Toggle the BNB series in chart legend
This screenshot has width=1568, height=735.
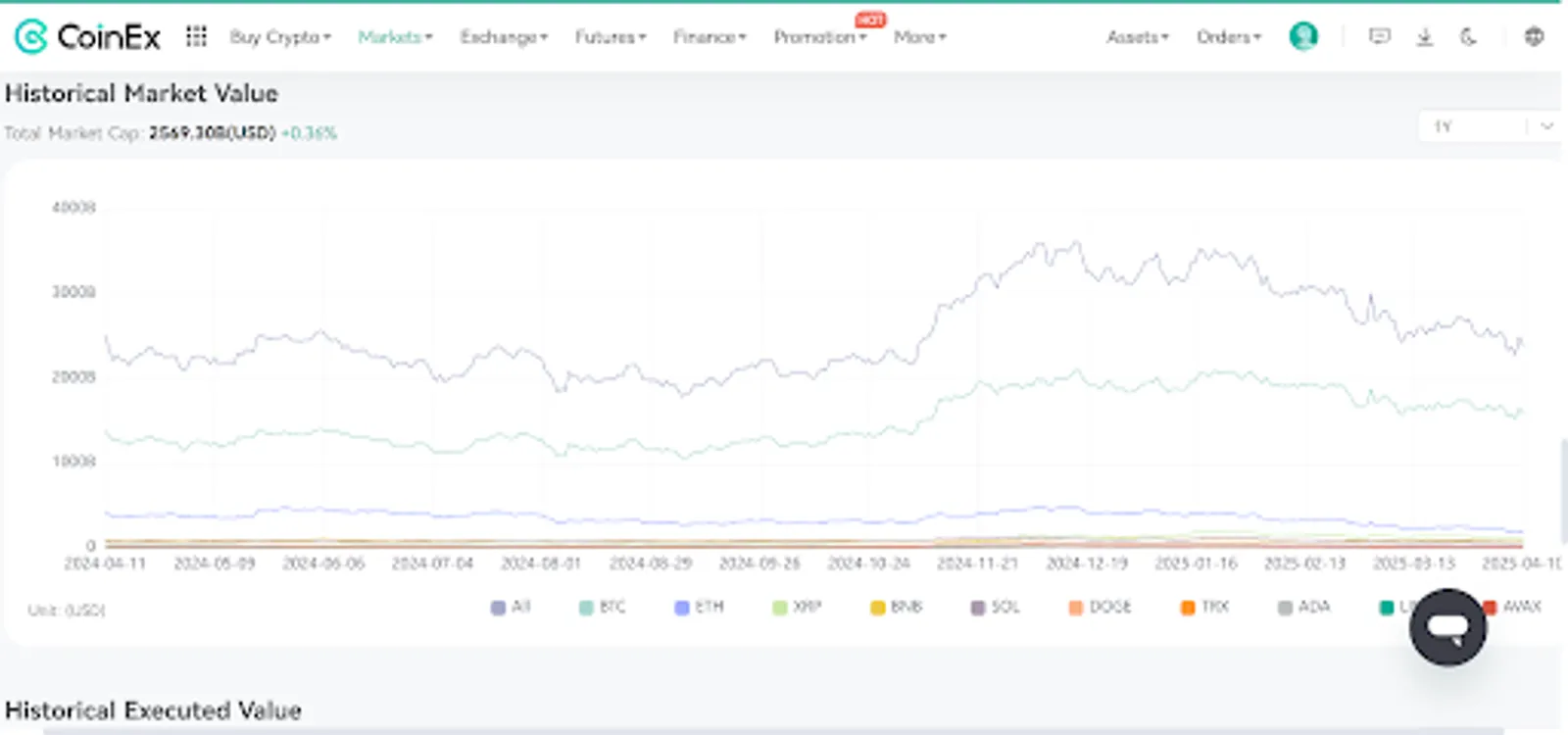(897, 608)
